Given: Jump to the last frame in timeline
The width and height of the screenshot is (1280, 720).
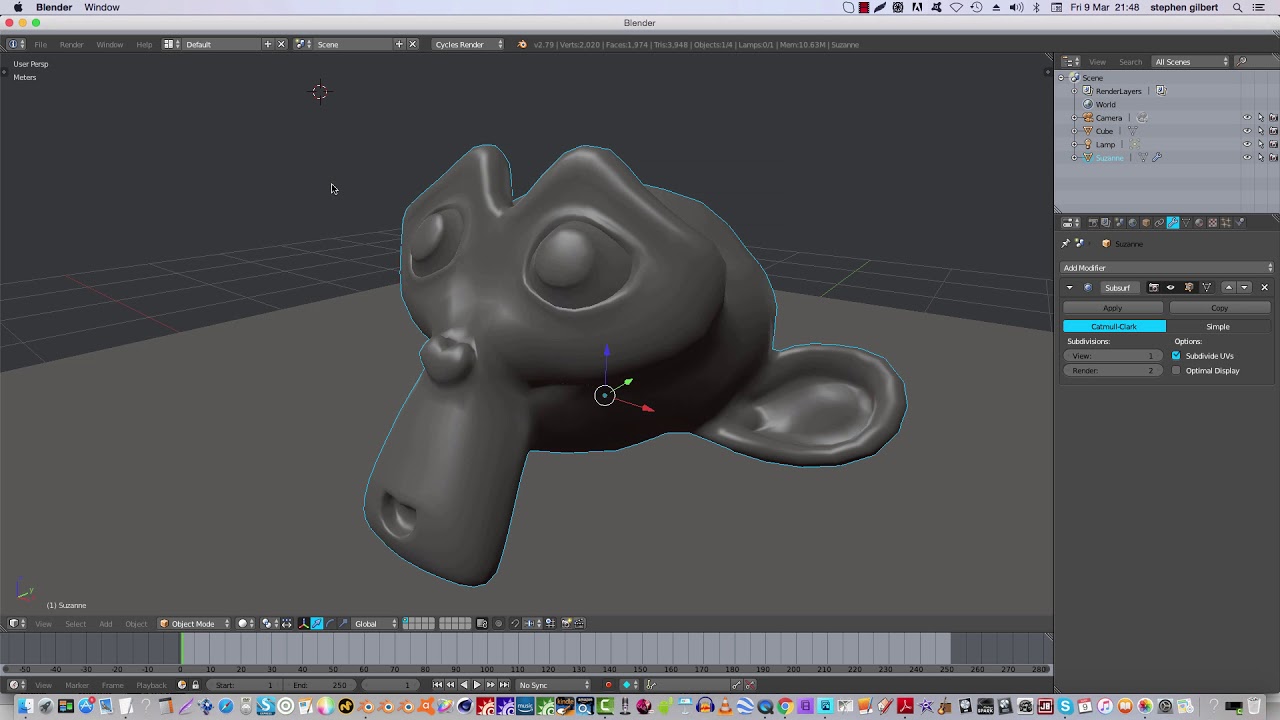Looking at the screenshot, I should (x=504, y=685).
